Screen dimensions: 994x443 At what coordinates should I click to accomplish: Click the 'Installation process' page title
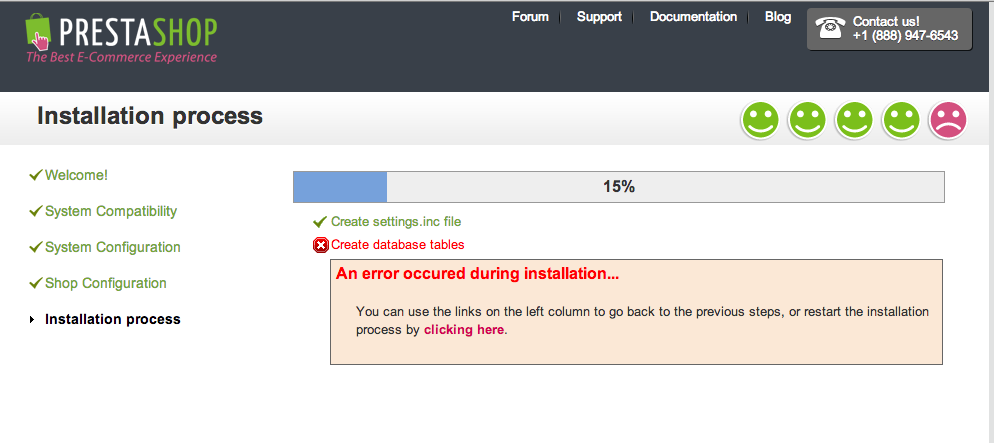[x=150, y=116]
